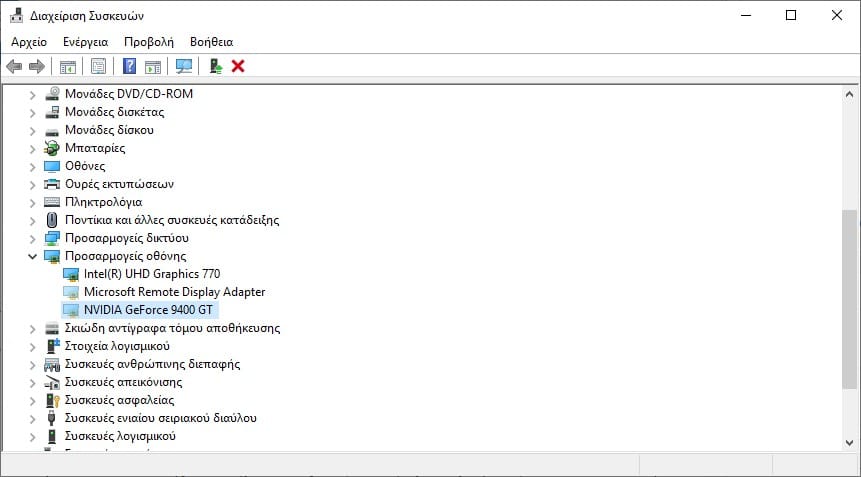Click the Intel UHD Graphics 770 adapter icon

pyautogui.click(x=71, y=274)
